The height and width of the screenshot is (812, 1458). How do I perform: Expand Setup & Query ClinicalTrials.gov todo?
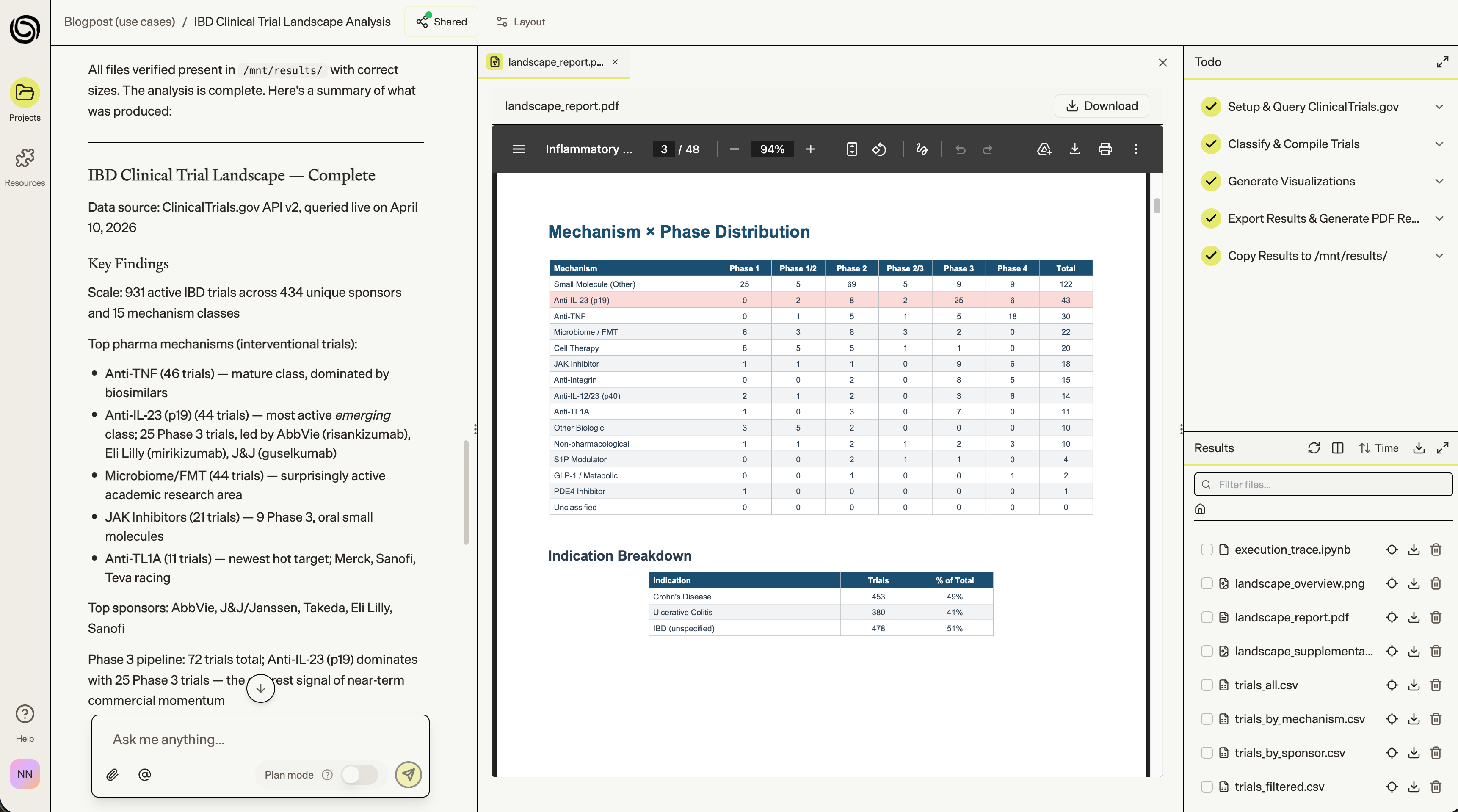tap(1439, 107)
